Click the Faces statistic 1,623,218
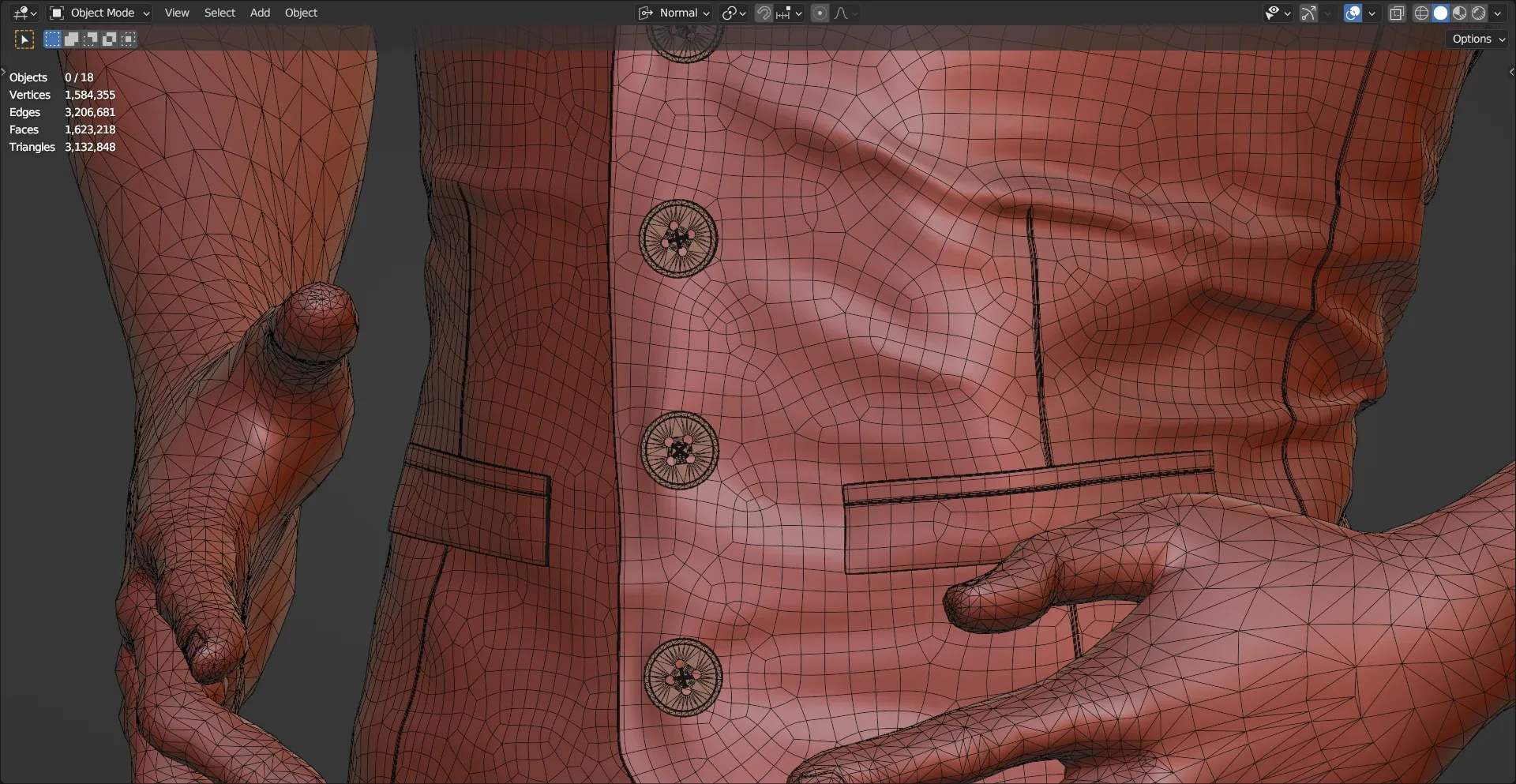 (90, 129)
